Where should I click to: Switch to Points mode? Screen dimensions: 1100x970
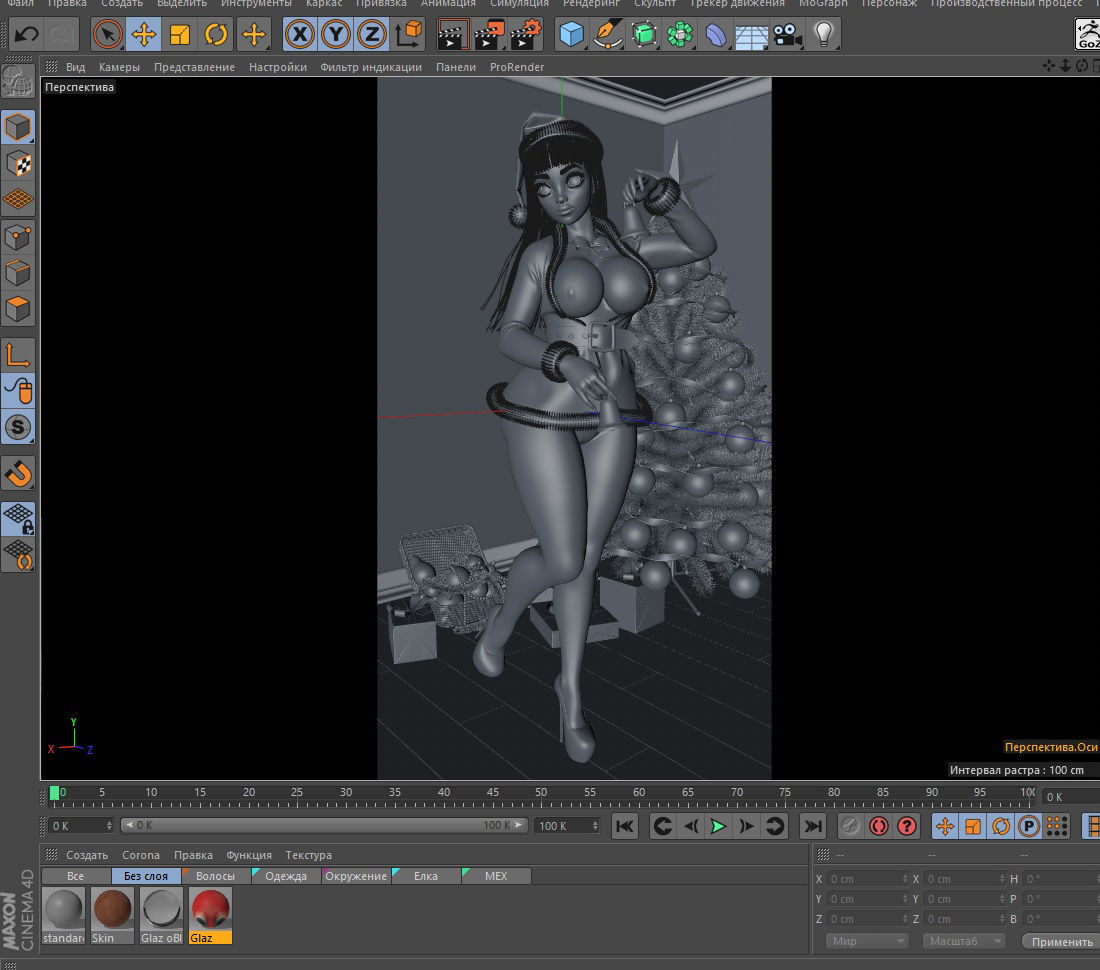pyautogui.click(x=18, y=236)
